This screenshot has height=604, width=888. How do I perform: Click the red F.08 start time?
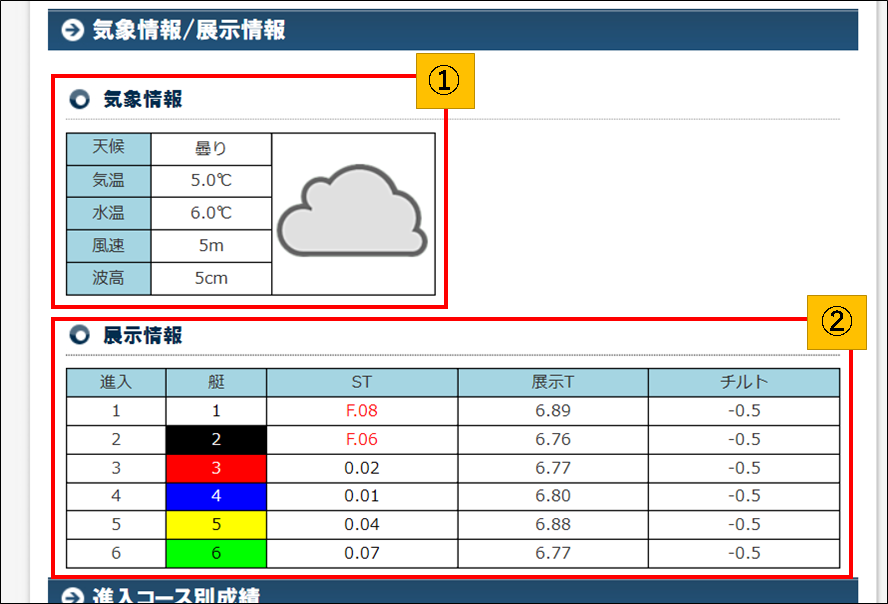(x=361, y=411)
